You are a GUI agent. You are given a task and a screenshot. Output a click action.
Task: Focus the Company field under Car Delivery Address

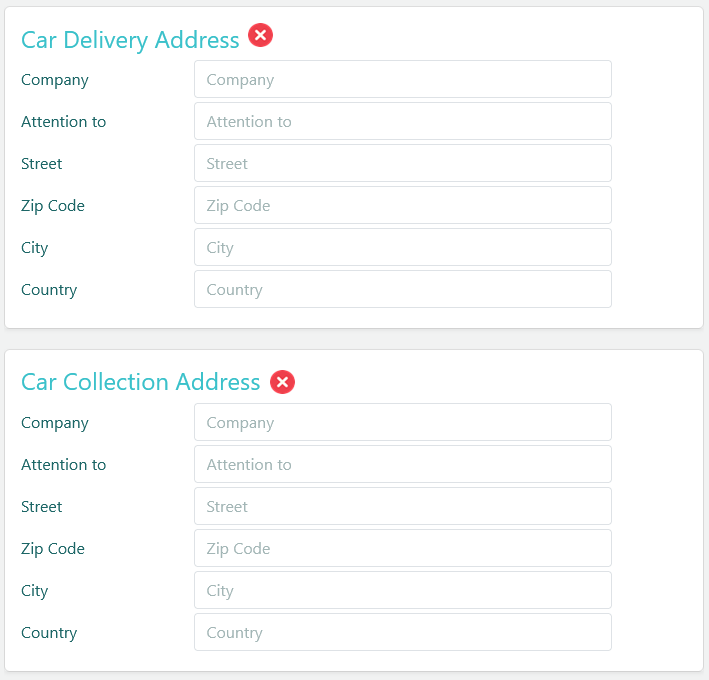click(402, 80)
